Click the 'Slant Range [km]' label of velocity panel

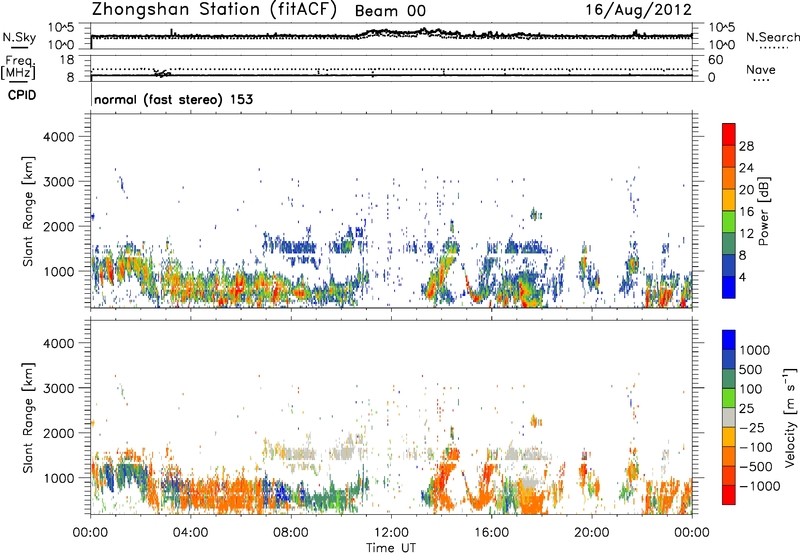(28, 418)
